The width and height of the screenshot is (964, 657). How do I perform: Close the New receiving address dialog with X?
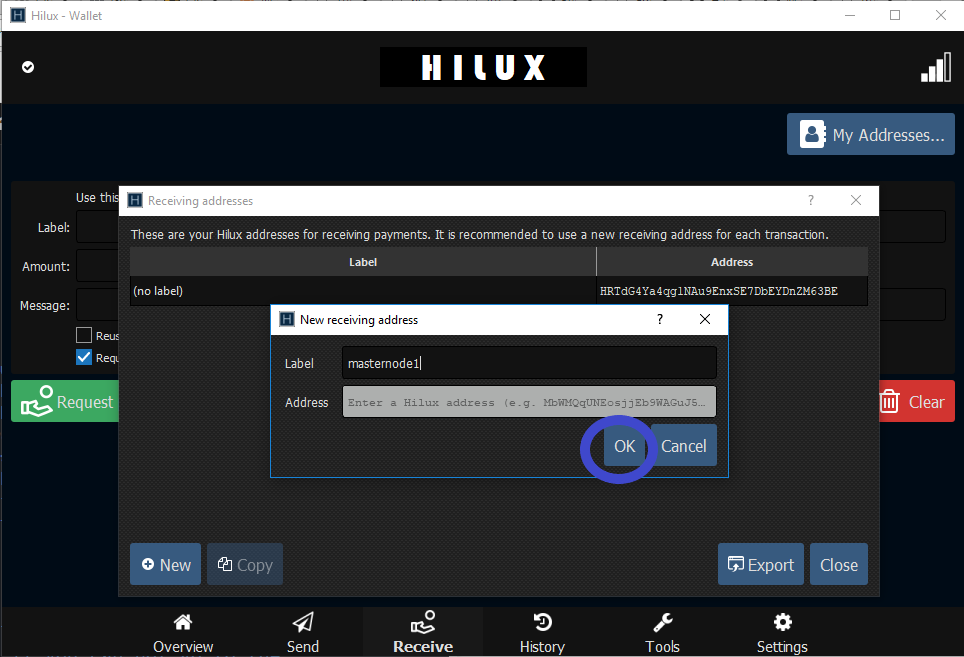click(x=705, y=319)
